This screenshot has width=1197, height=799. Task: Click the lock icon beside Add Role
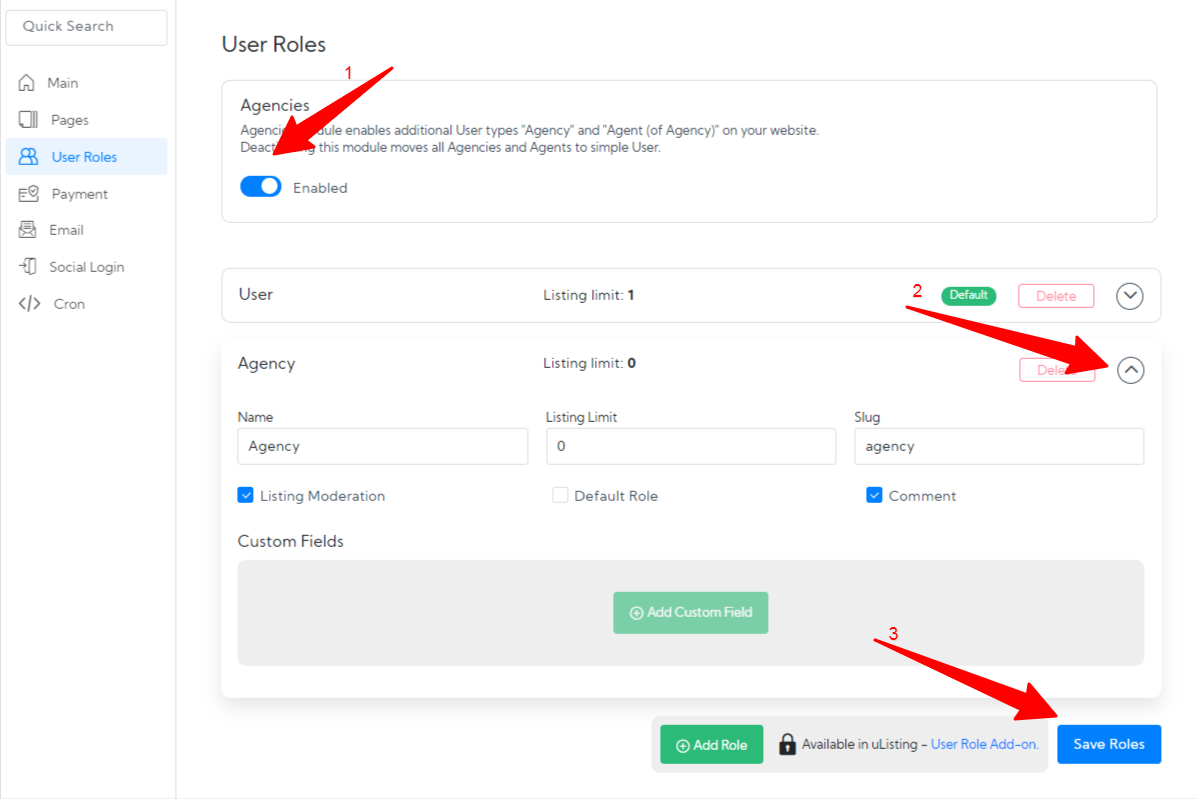pos(787,744)
